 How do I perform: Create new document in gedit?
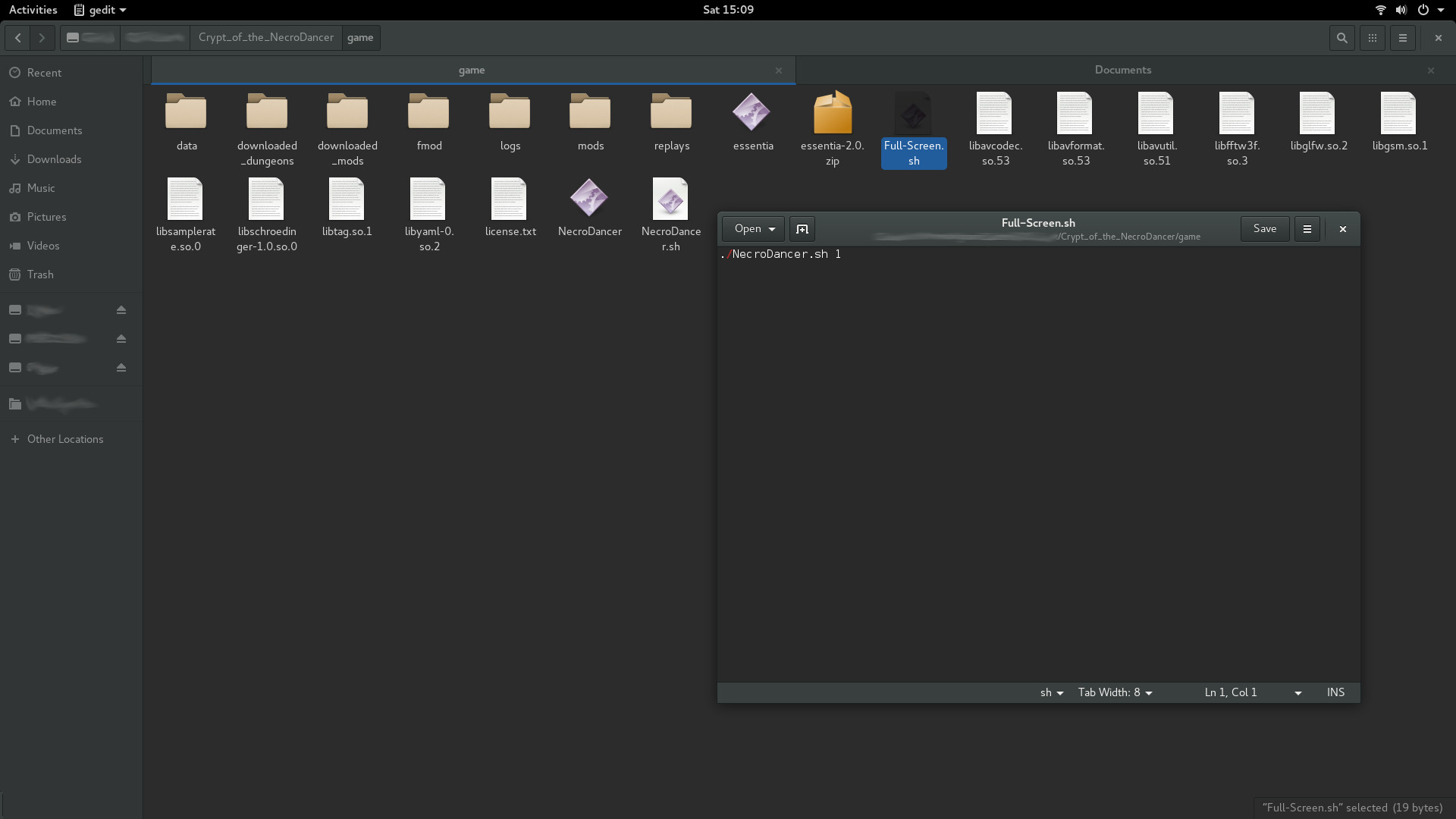click(x=802, y=229)
